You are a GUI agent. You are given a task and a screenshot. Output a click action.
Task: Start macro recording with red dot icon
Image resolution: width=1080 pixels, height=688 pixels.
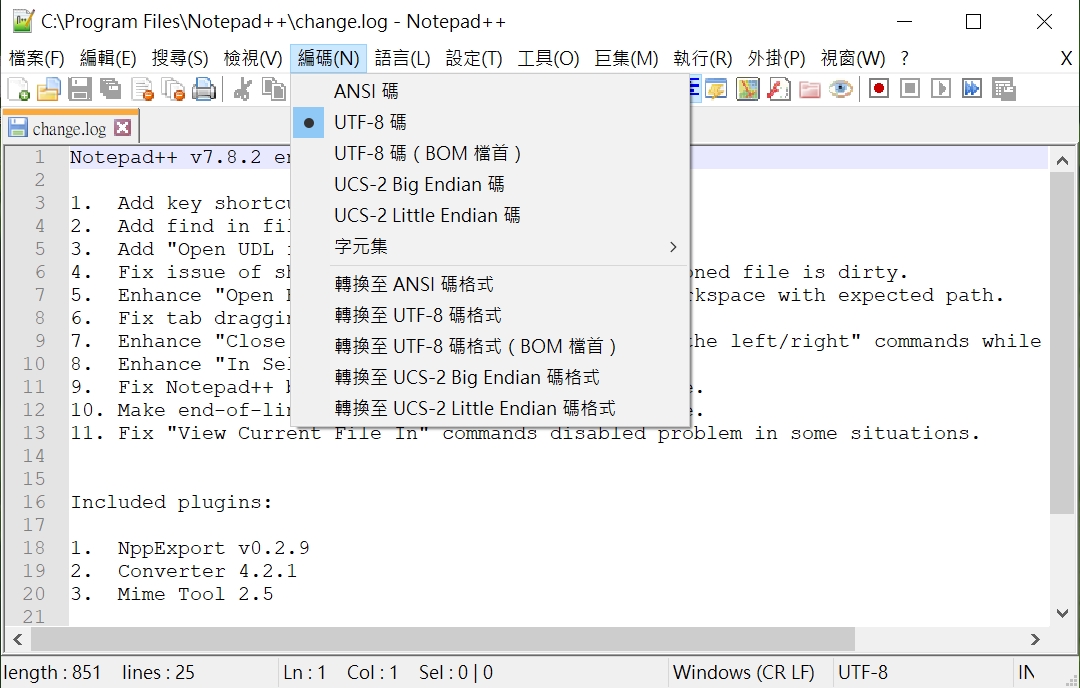pos(879,89)
